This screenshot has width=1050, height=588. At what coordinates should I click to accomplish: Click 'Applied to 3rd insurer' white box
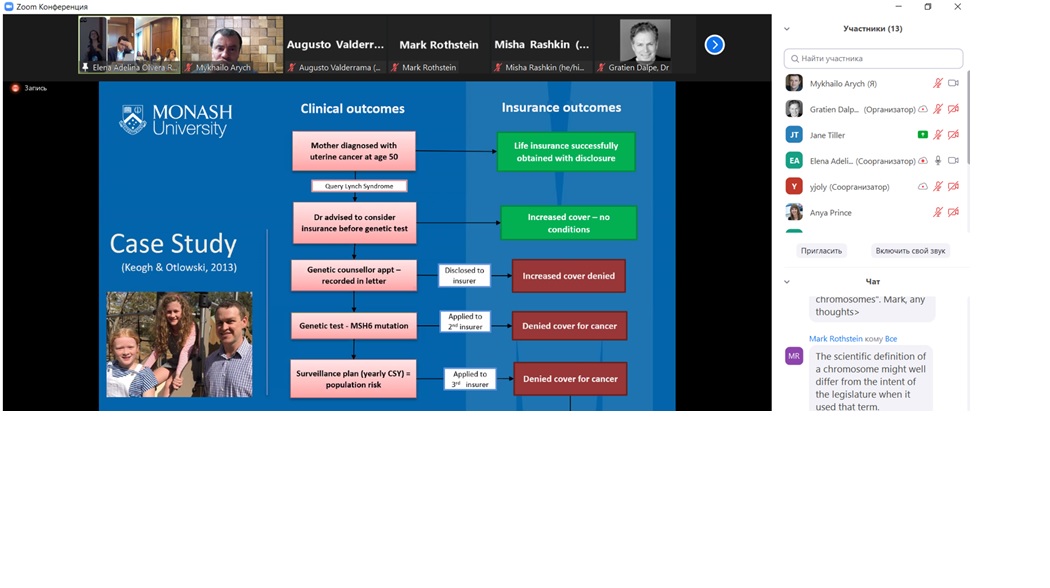tap(470, 379)
